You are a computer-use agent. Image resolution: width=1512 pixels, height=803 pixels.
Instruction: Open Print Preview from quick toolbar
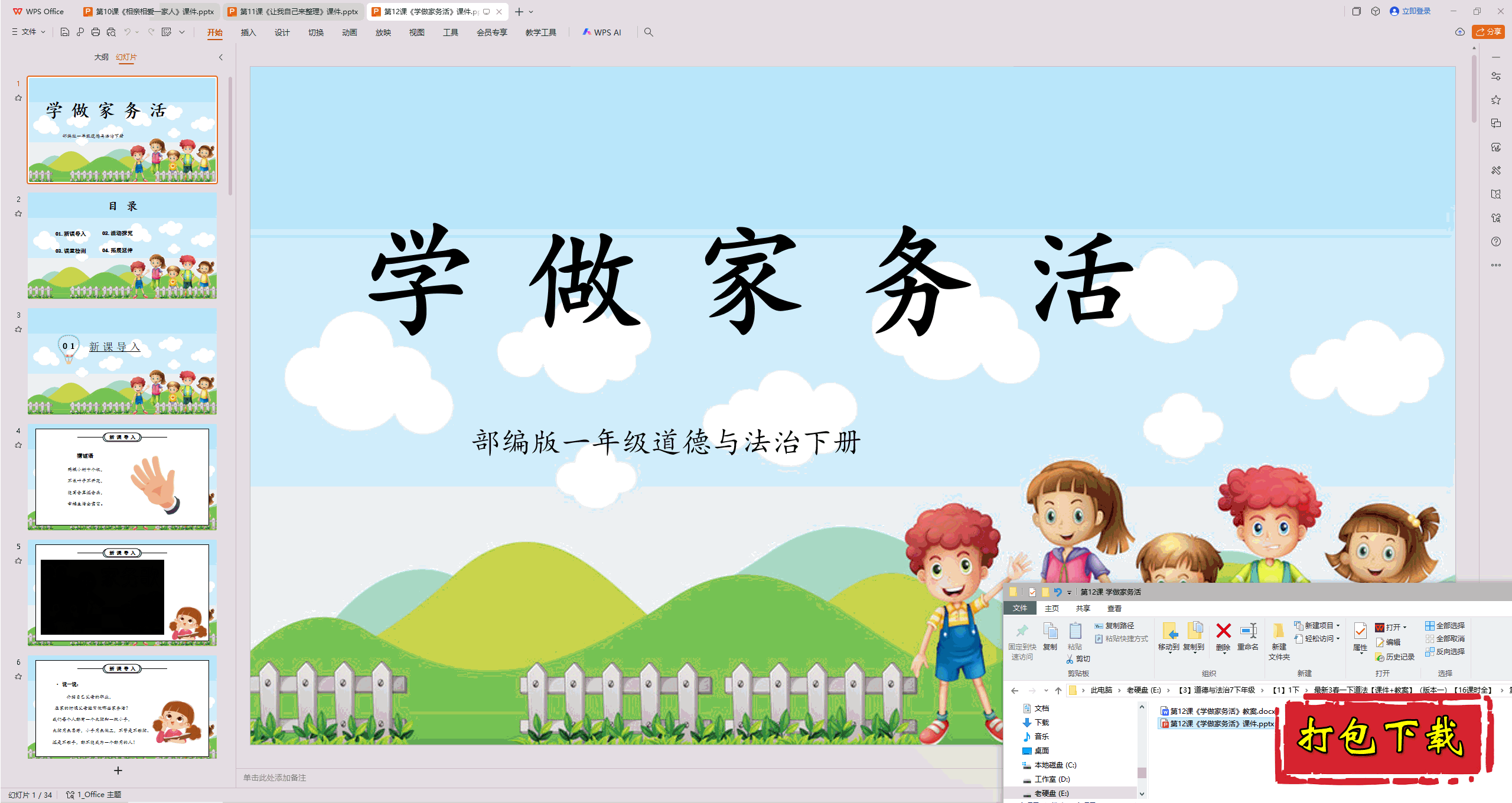coord(111,32)
